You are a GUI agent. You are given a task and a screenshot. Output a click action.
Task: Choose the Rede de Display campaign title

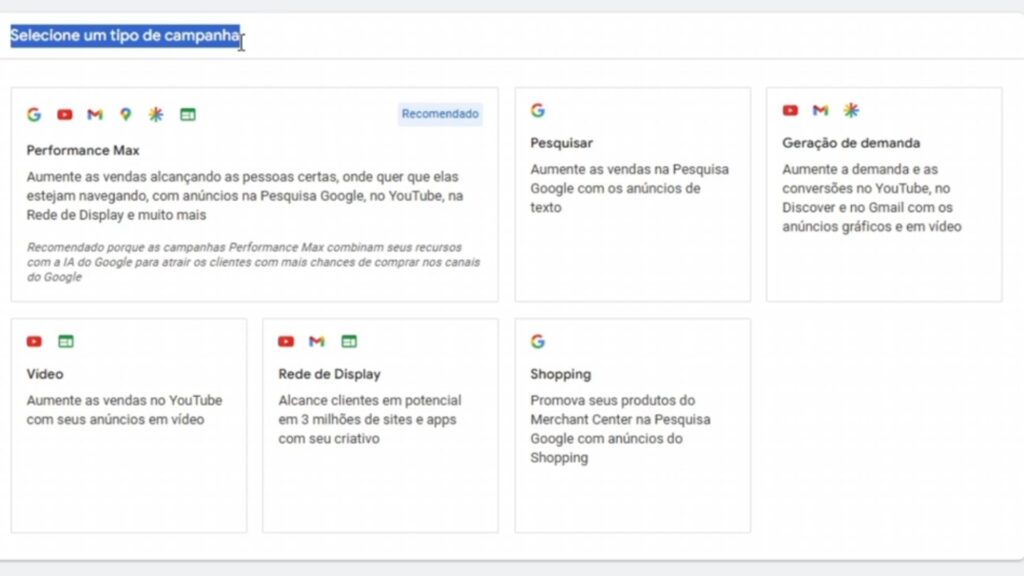coord(329,374)
